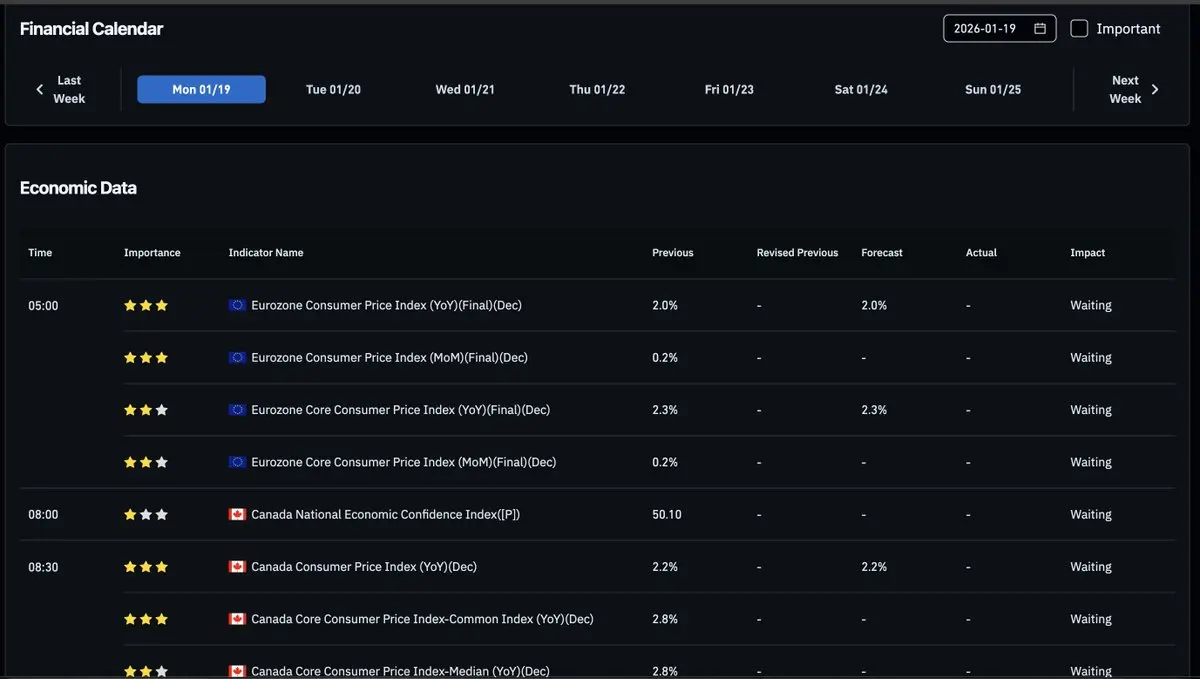Switch to Fri 01/23 tab
Viewport: 1200px width, 679px height.
click(729, 89)
